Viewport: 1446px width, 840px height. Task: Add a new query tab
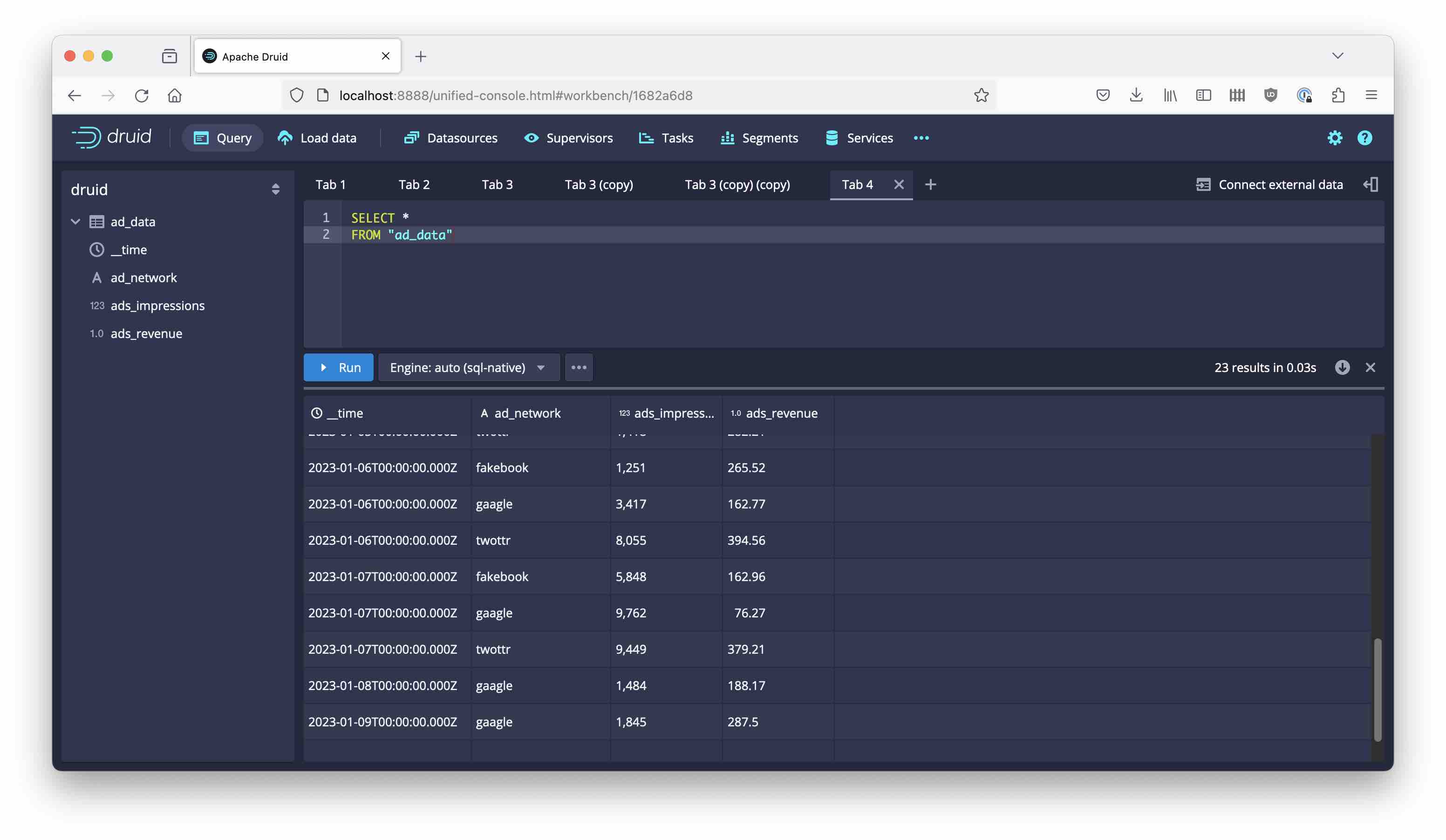930,184
